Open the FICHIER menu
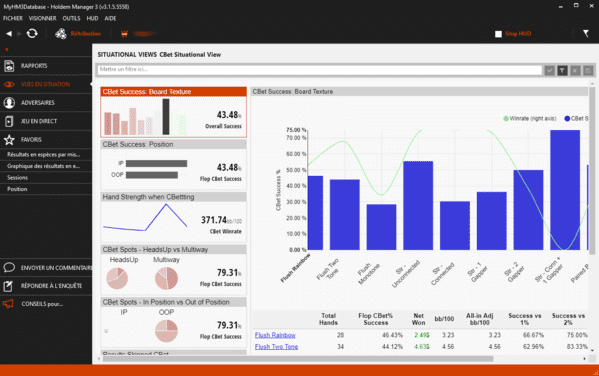Image resolution: width=599 pixels, height=376 pixels. click(x=13, y=18)
